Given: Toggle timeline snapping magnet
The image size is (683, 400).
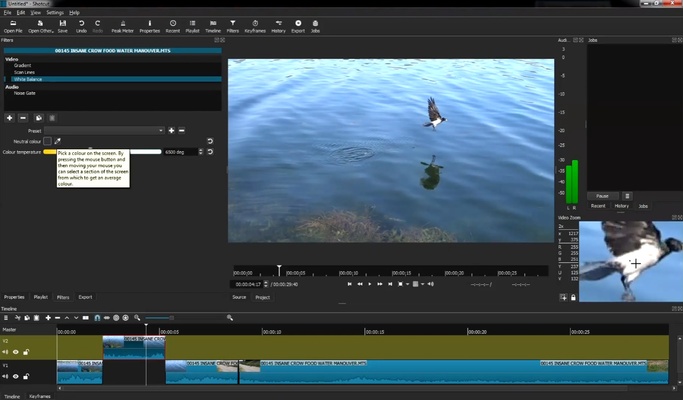Looking at the screenshot, I should (x=97, y=318).
